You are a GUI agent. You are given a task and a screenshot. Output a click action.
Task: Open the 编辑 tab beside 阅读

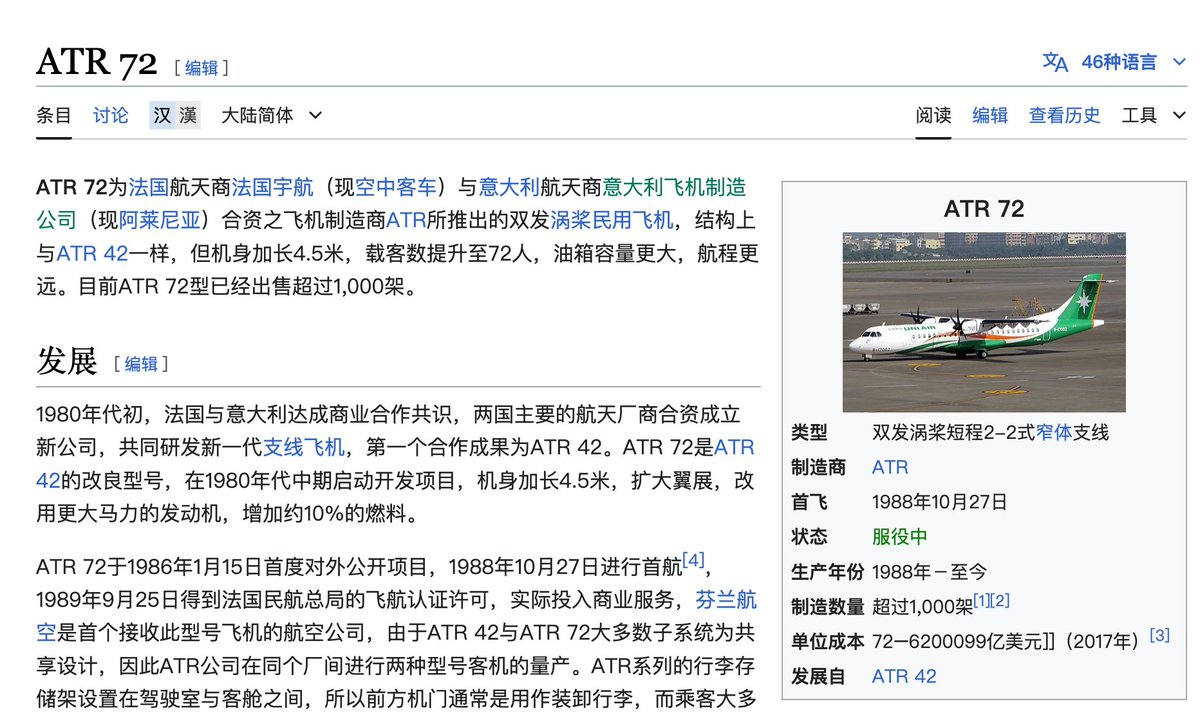990,115
